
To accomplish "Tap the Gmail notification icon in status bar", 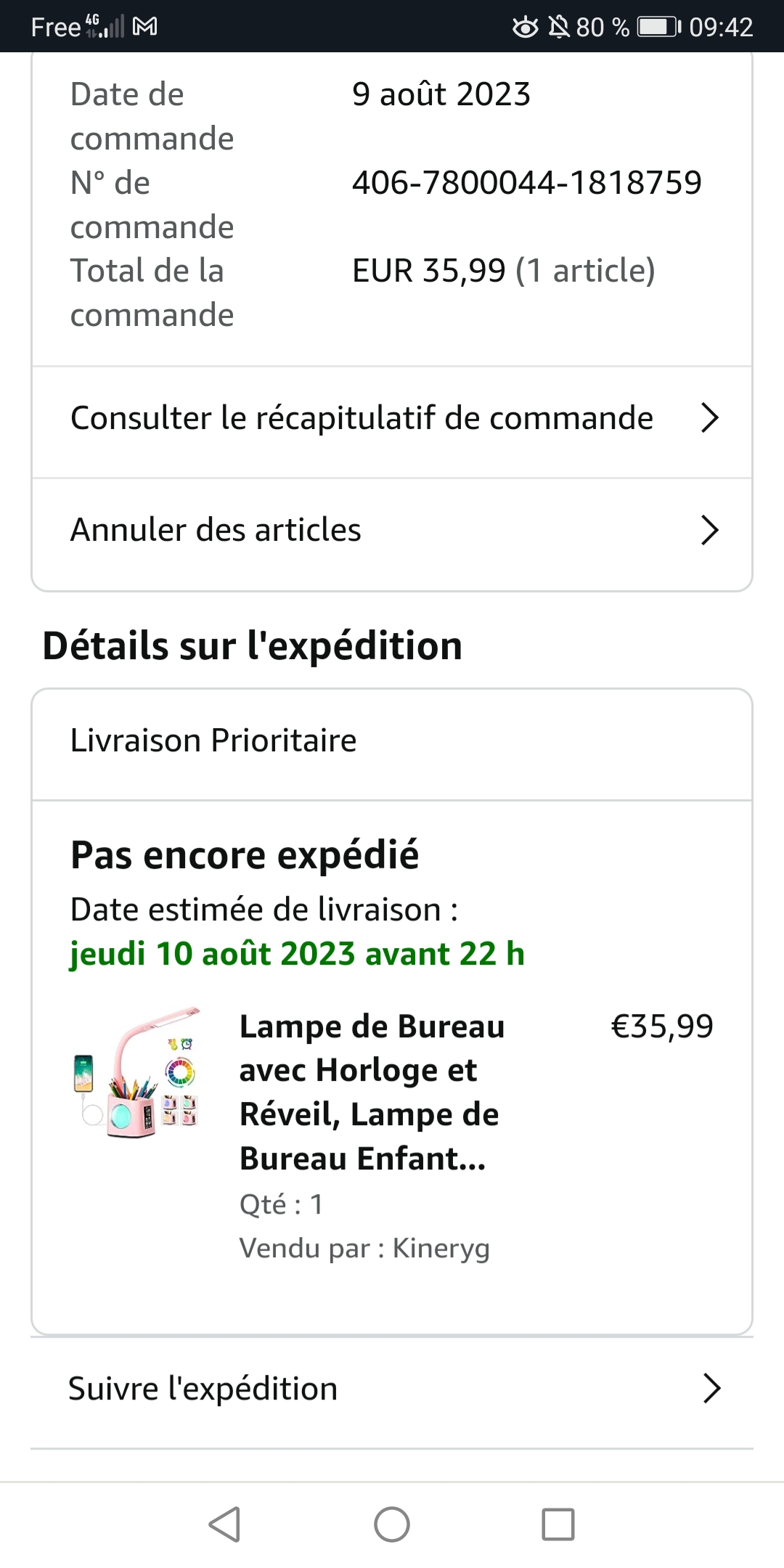I will click(145, 27).
